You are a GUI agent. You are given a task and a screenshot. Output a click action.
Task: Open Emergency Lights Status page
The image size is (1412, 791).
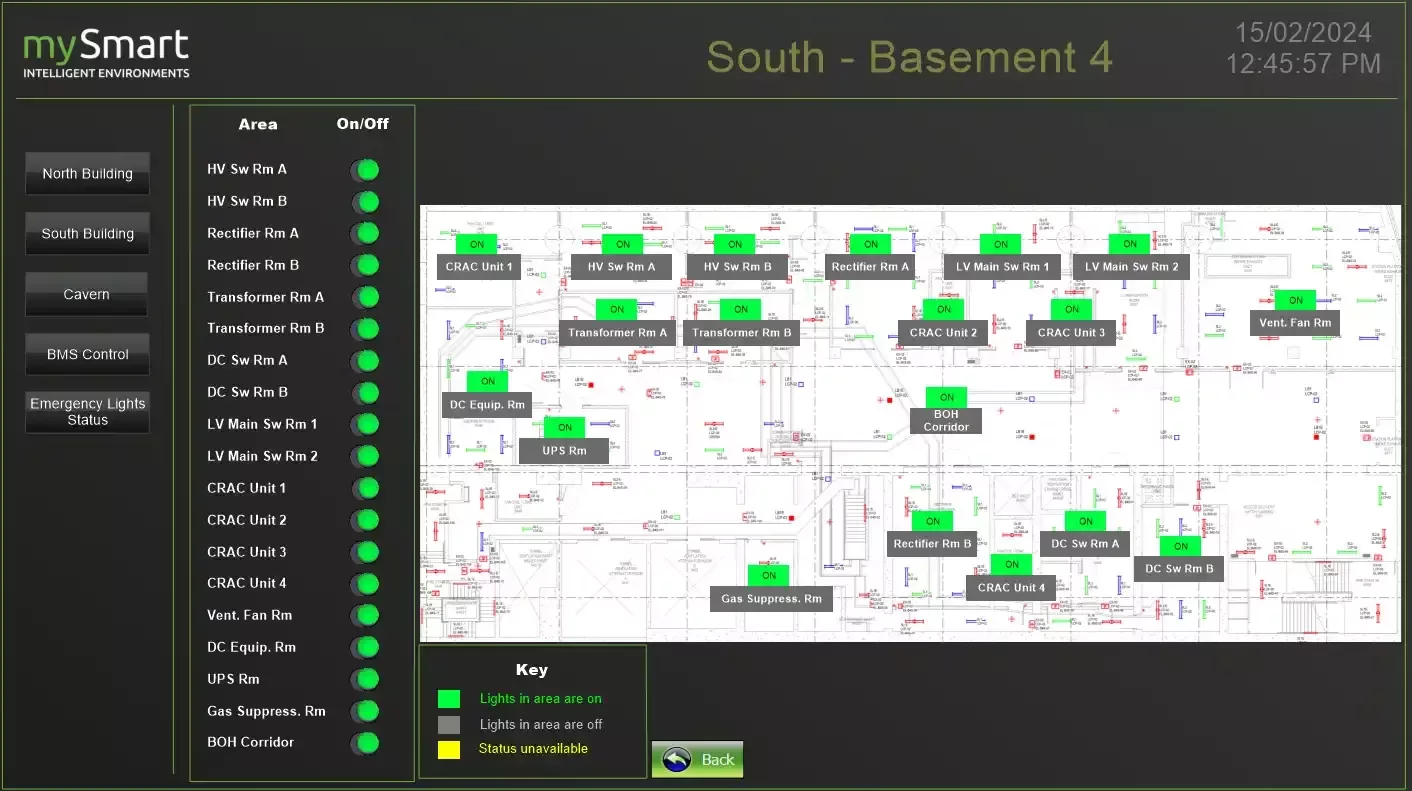point(87,412)
